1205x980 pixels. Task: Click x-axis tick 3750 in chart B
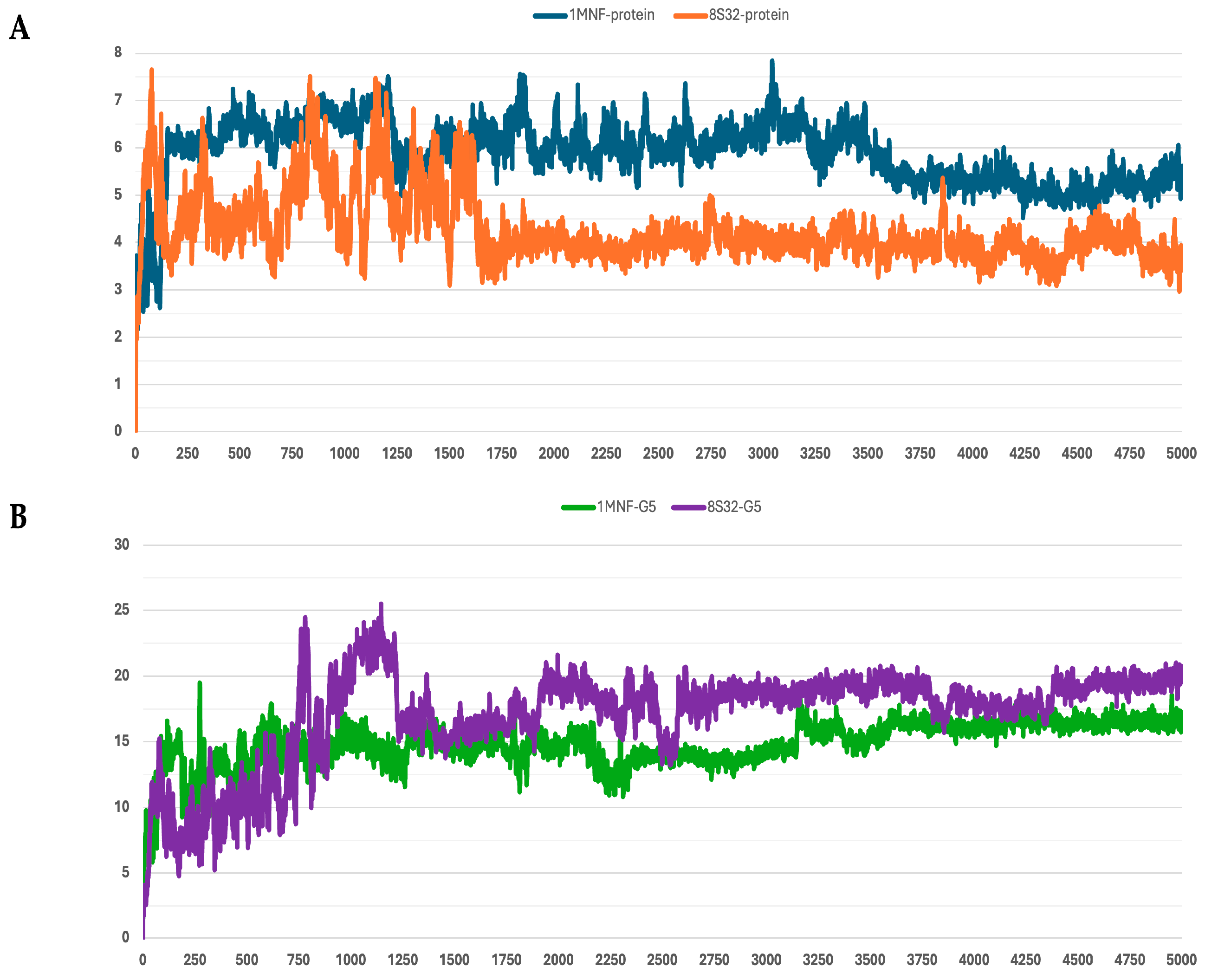[922, 960]
